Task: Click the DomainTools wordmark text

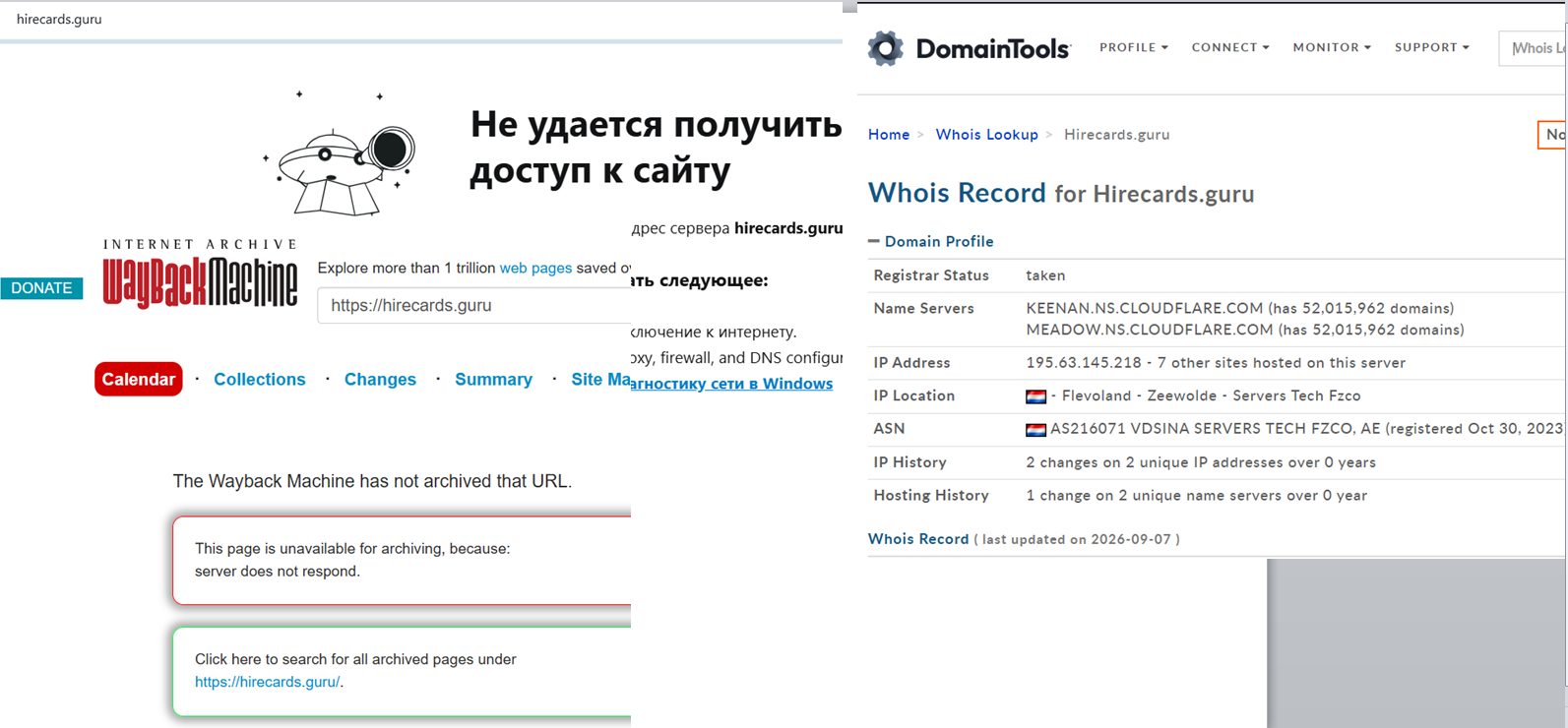Action: pyautogui.click(x=992, y=48)
